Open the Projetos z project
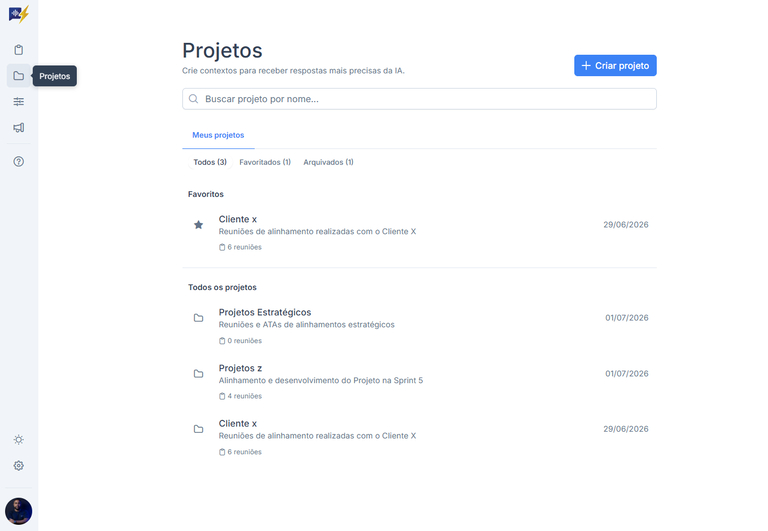768x531 pixels. [240, 368]
